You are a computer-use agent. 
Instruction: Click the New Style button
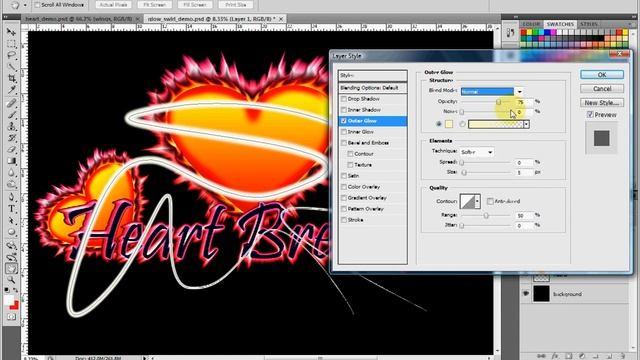pyautogui.click(x=602, y=102)
